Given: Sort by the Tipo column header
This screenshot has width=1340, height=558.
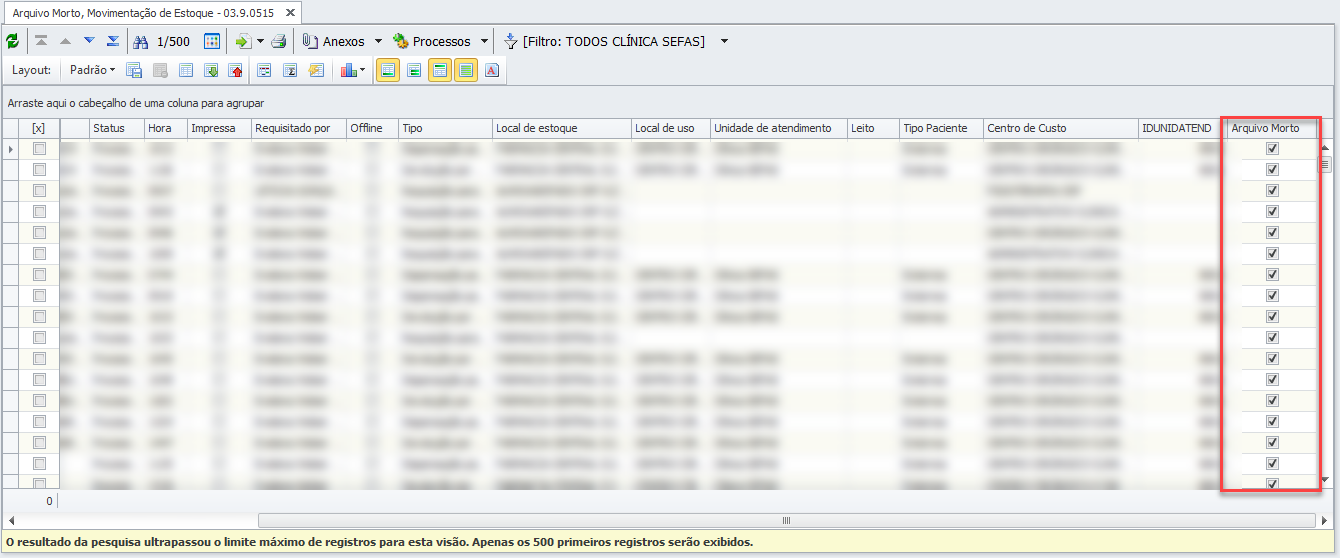Looking at the screenshot, I should (x=445, y=128).
